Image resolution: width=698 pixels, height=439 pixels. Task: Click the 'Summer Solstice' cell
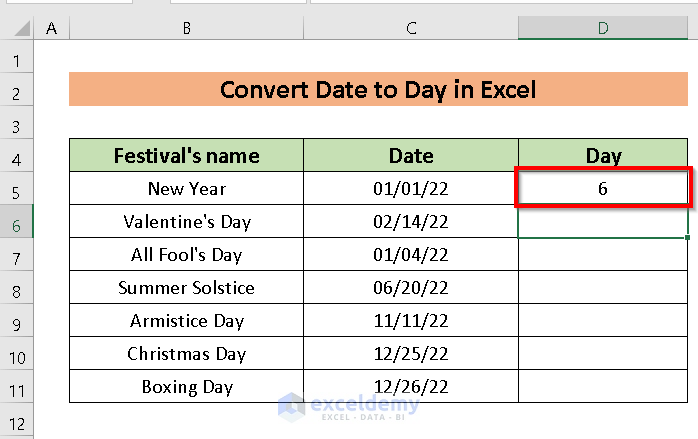pyautogui.click(x=186, y=288)
